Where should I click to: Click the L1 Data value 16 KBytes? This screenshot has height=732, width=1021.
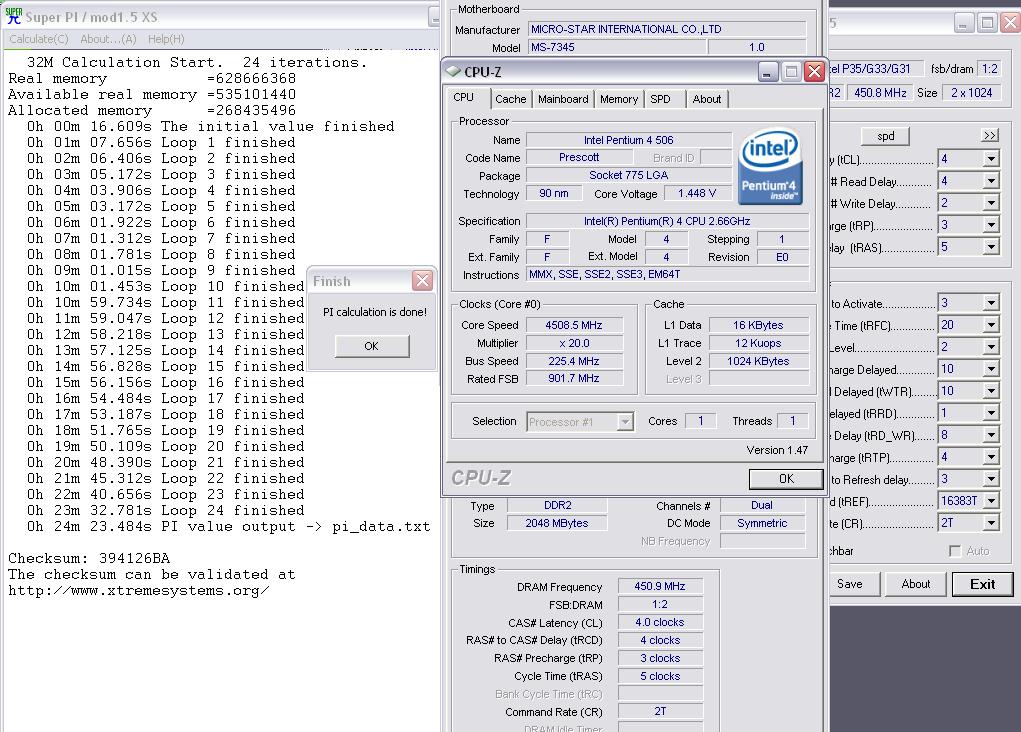[758, 325]
